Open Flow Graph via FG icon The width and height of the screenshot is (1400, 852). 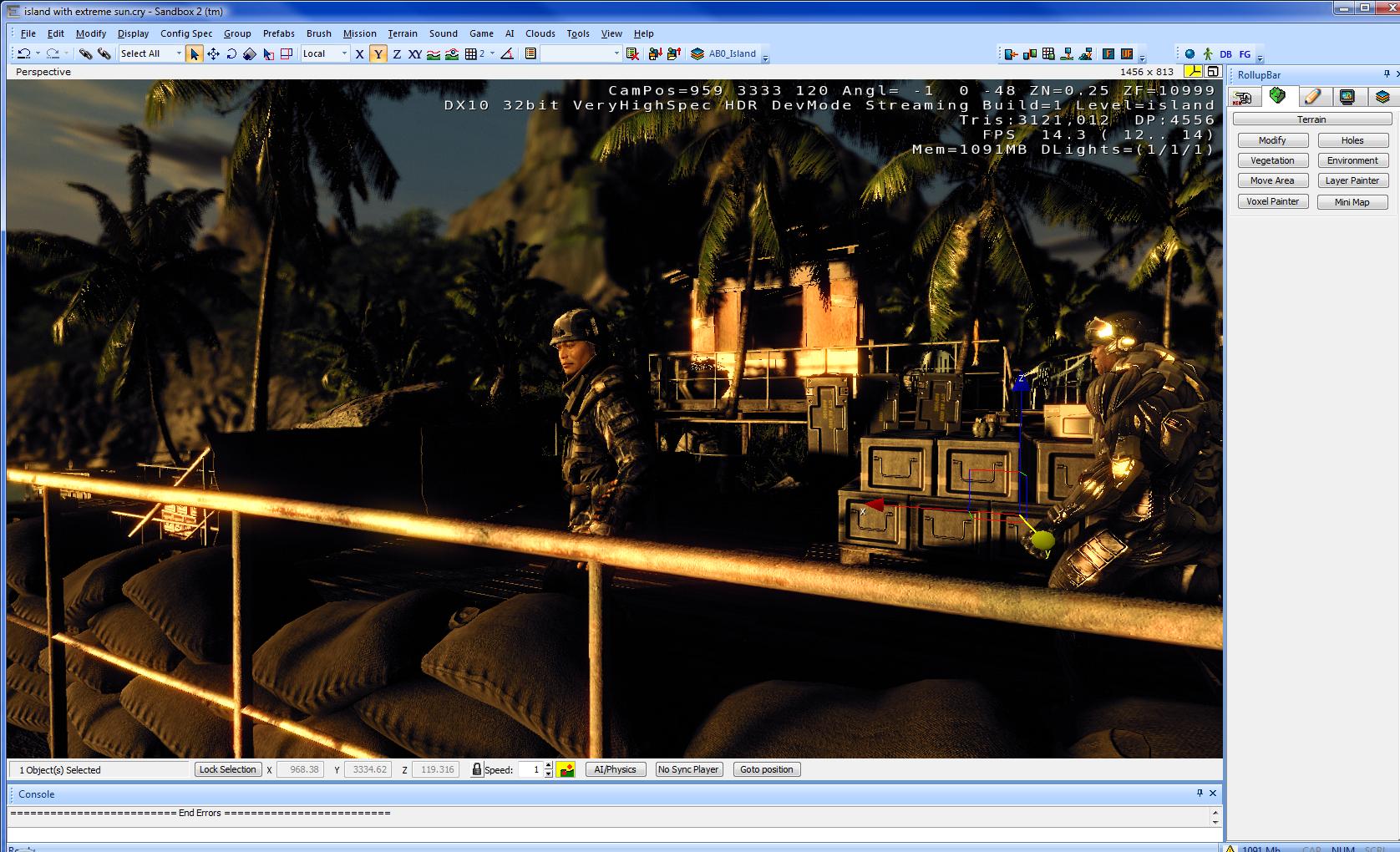(x=1245, y=53)
